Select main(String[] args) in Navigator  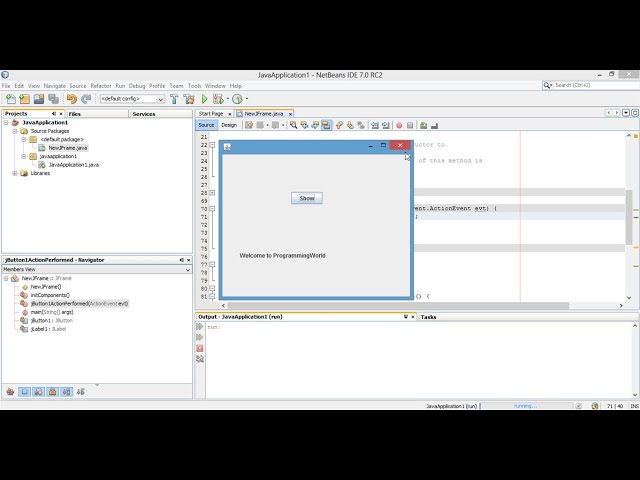52,312
